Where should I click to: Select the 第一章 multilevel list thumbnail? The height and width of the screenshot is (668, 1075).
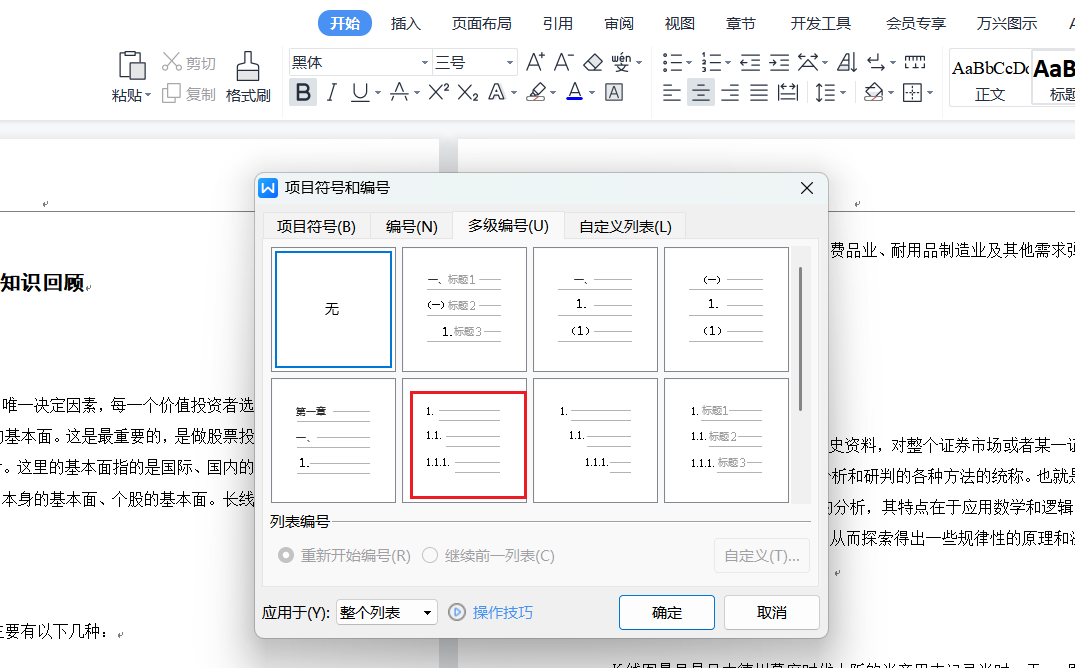333,440
